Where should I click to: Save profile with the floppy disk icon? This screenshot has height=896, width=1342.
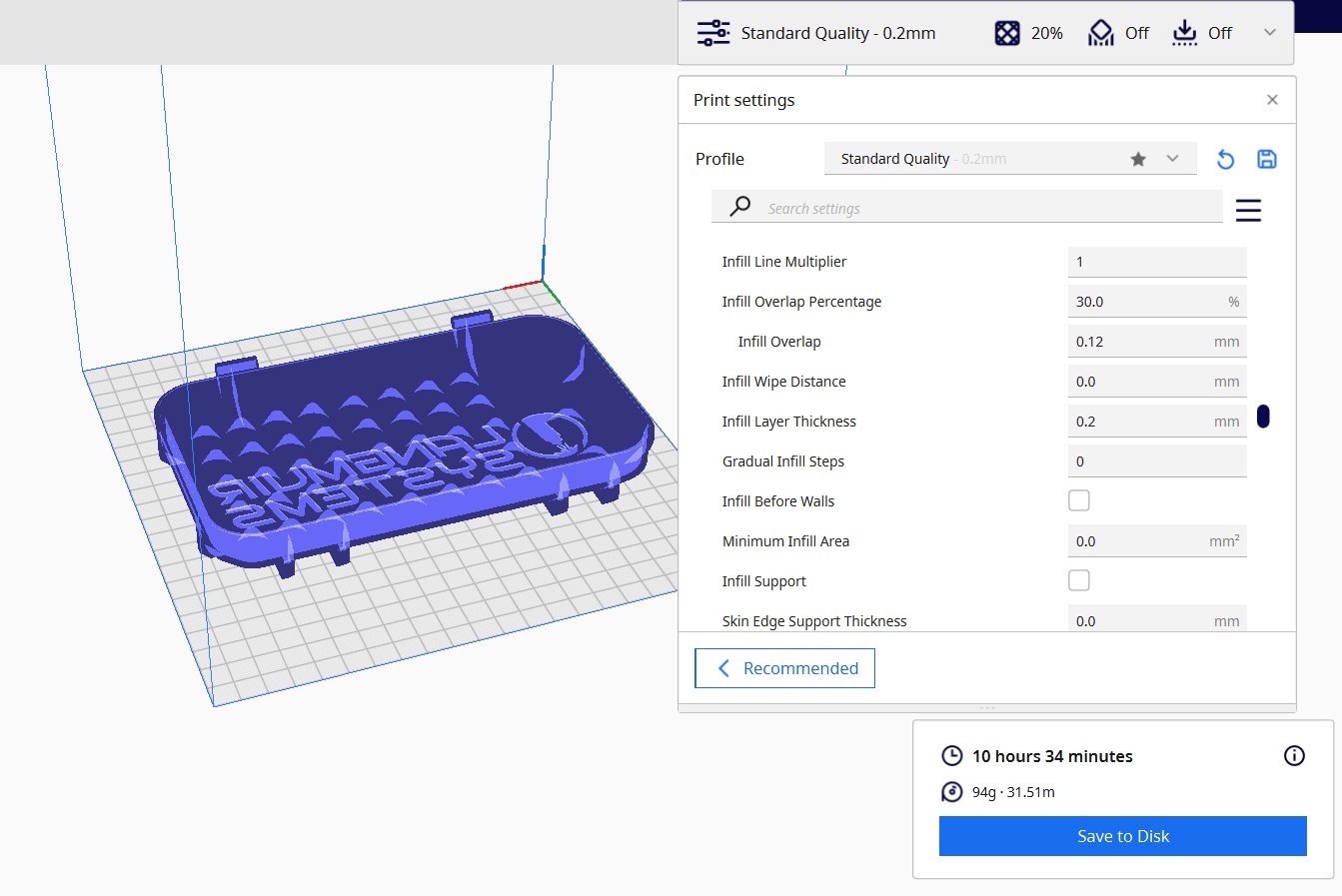coord(1267,159)
